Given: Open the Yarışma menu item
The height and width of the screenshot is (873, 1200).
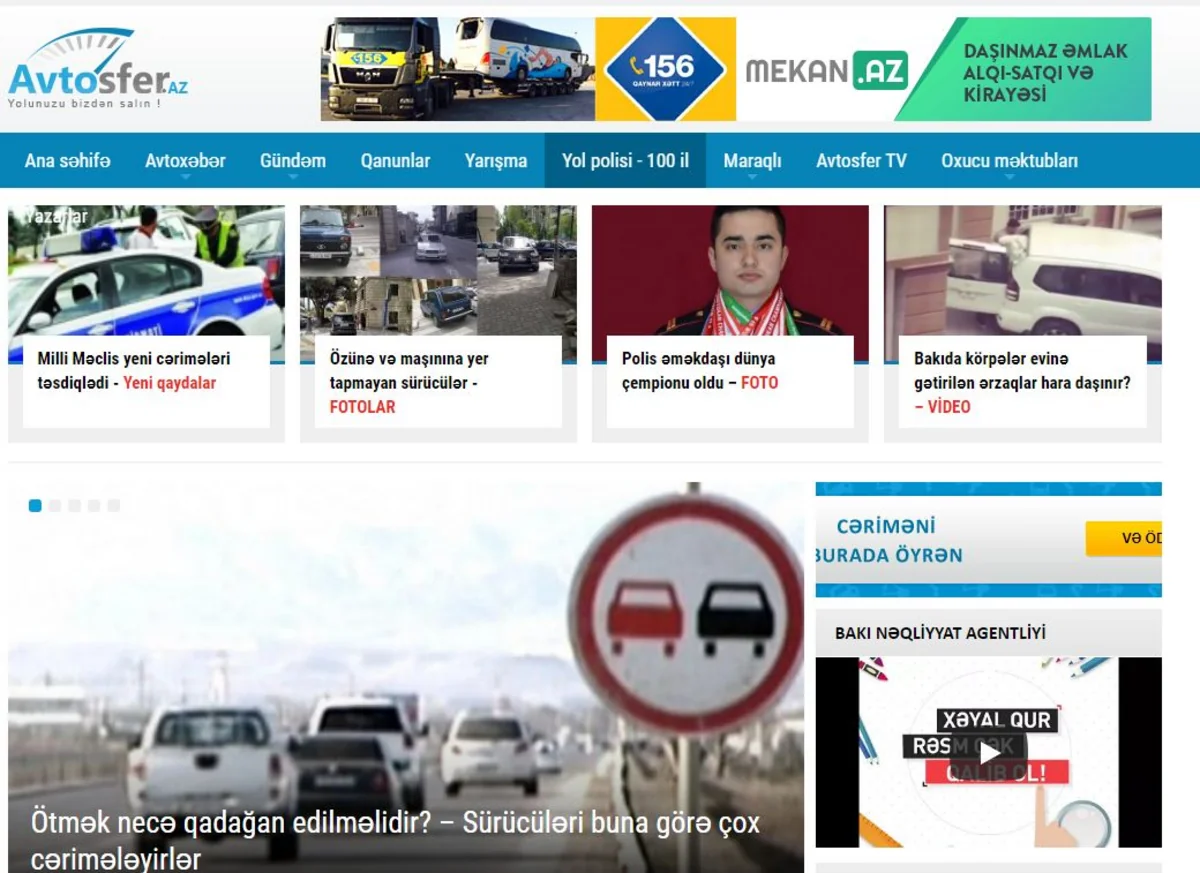Looking at the screenshot, I should pos(496,160).
